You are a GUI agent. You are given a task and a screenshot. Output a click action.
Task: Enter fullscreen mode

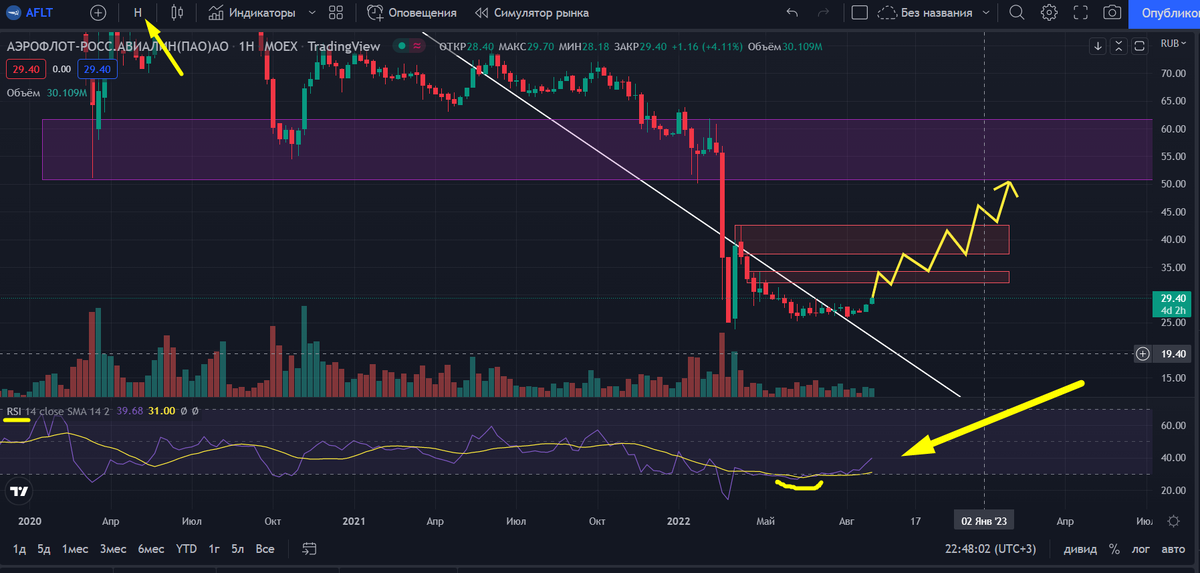coord(1081,13)
